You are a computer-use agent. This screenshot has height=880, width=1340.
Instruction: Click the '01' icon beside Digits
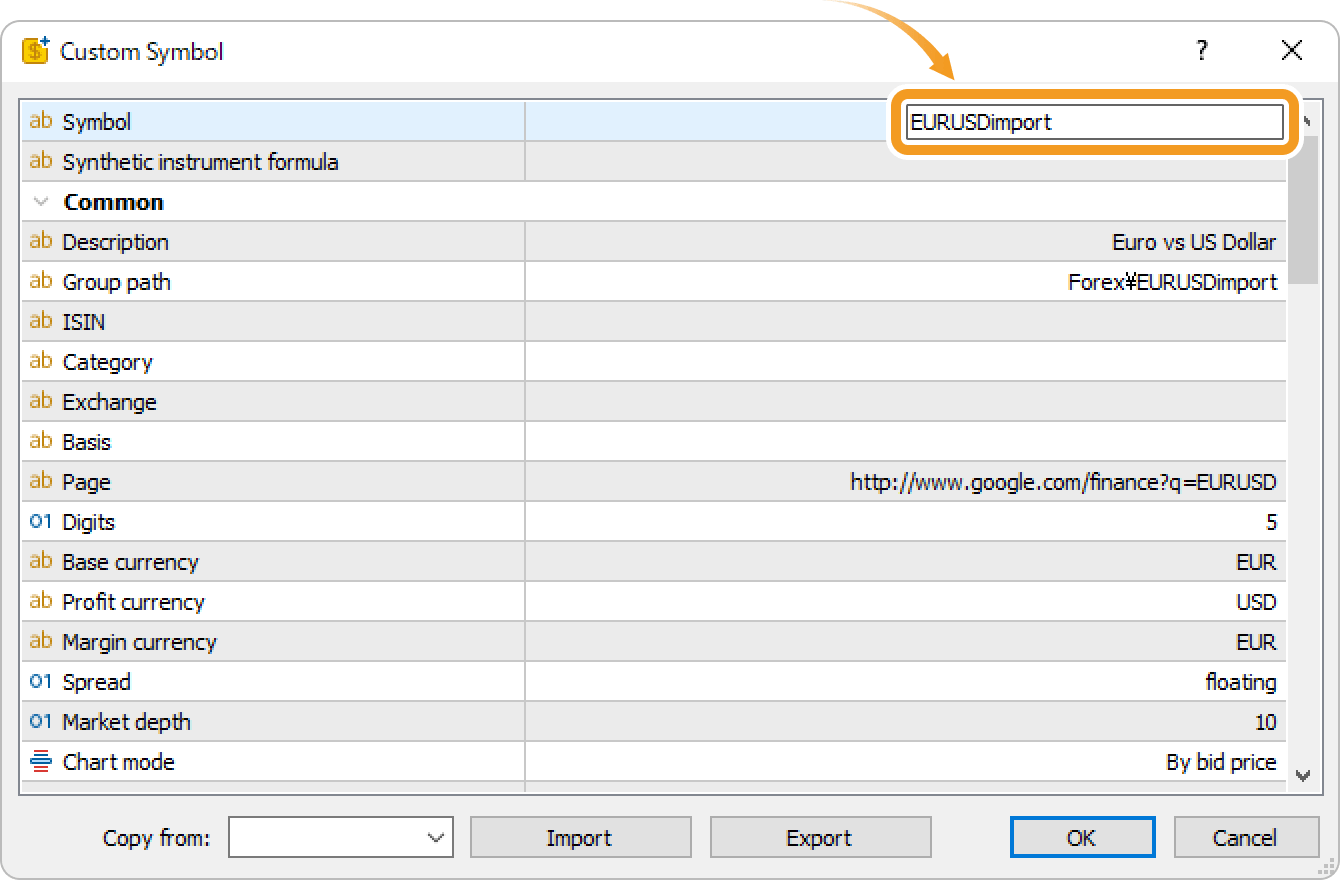coord(41,521)
